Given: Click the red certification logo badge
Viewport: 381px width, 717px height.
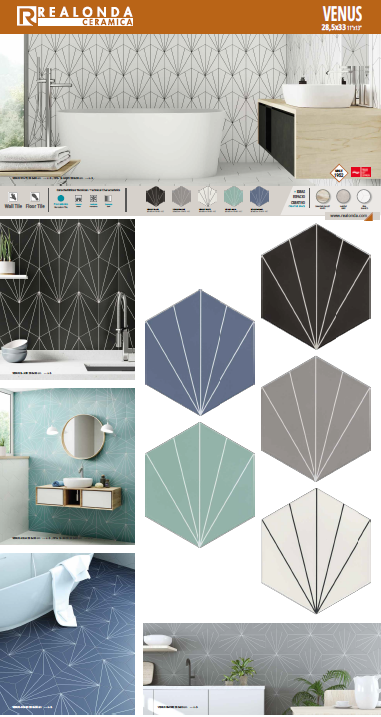Looking at the screenshot, I should point(360,172).
